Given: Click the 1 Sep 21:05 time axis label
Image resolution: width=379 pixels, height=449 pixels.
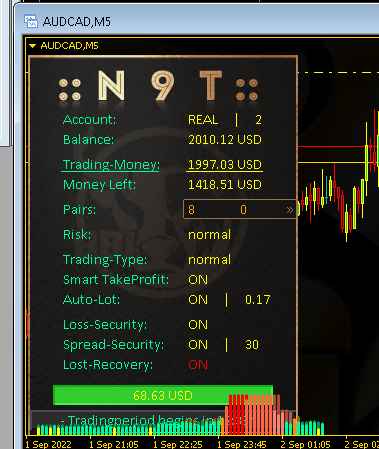Looking at the screenshot, I should [114, 445].
